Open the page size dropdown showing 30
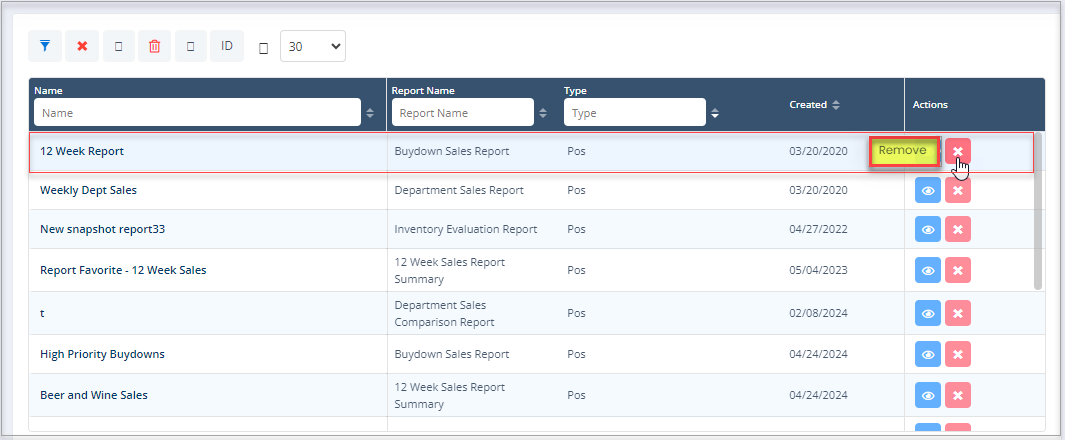Viewport: 1065px width, 440px height. coord(313,46)
